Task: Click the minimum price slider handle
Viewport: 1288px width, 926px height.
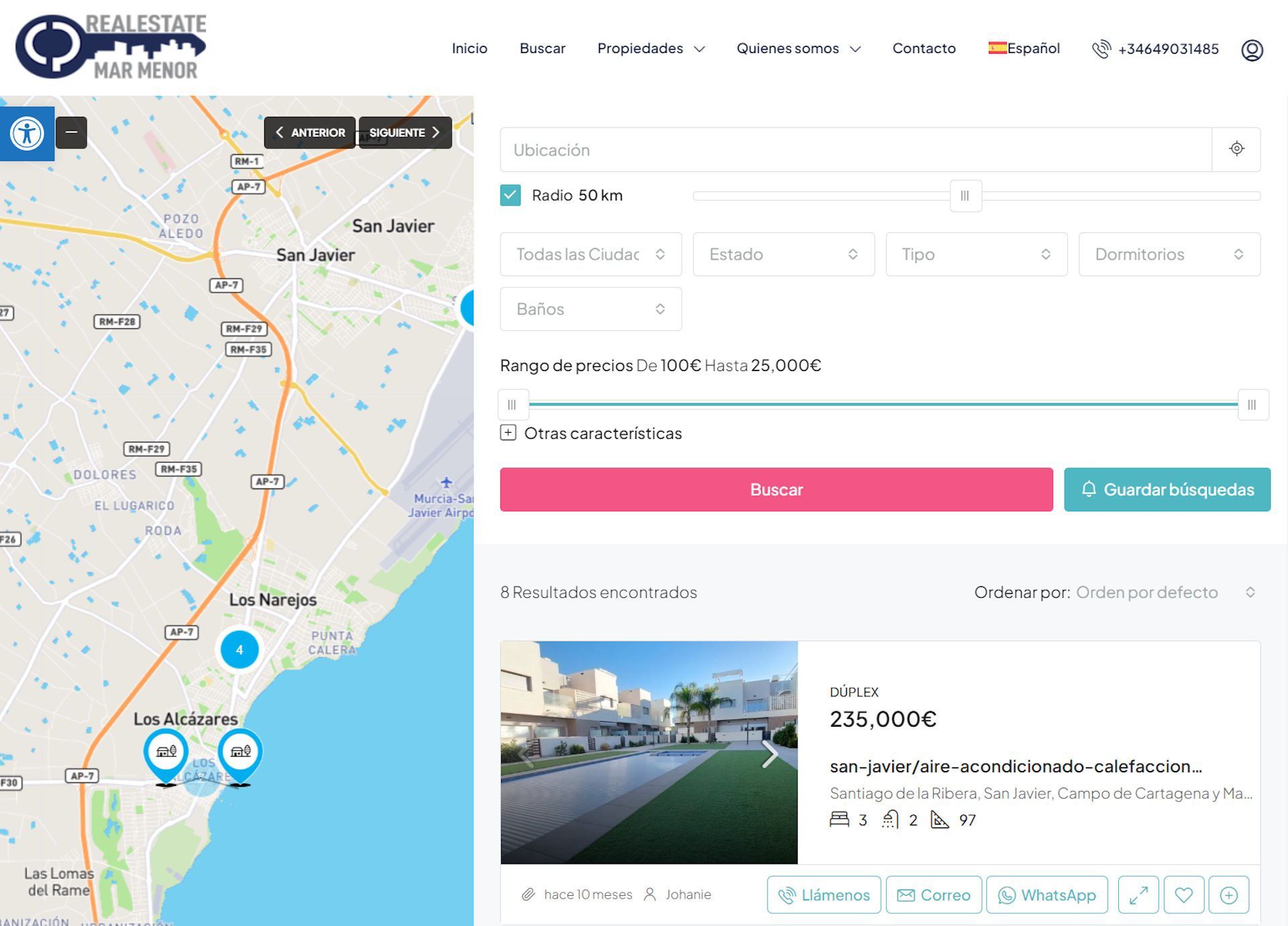Action: pyautogui.click(x=513, y=405)
